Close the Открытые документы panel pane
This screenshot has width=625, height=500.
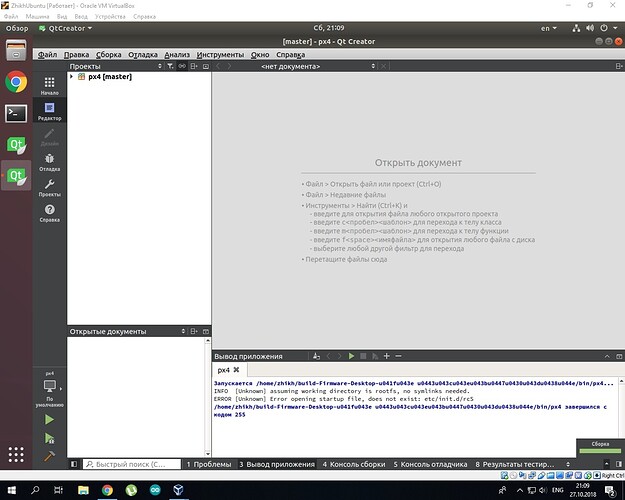click(x=206, y=331)
